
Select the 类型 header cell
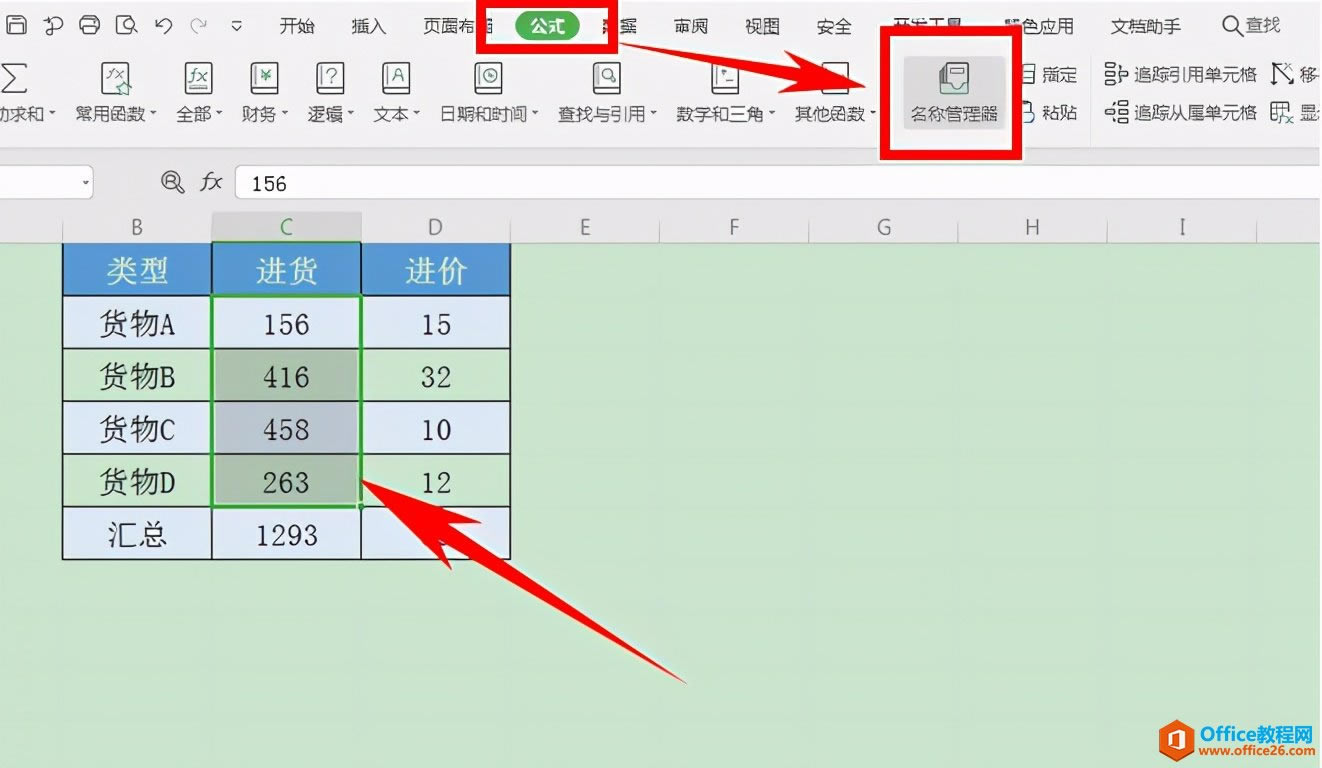137,269
